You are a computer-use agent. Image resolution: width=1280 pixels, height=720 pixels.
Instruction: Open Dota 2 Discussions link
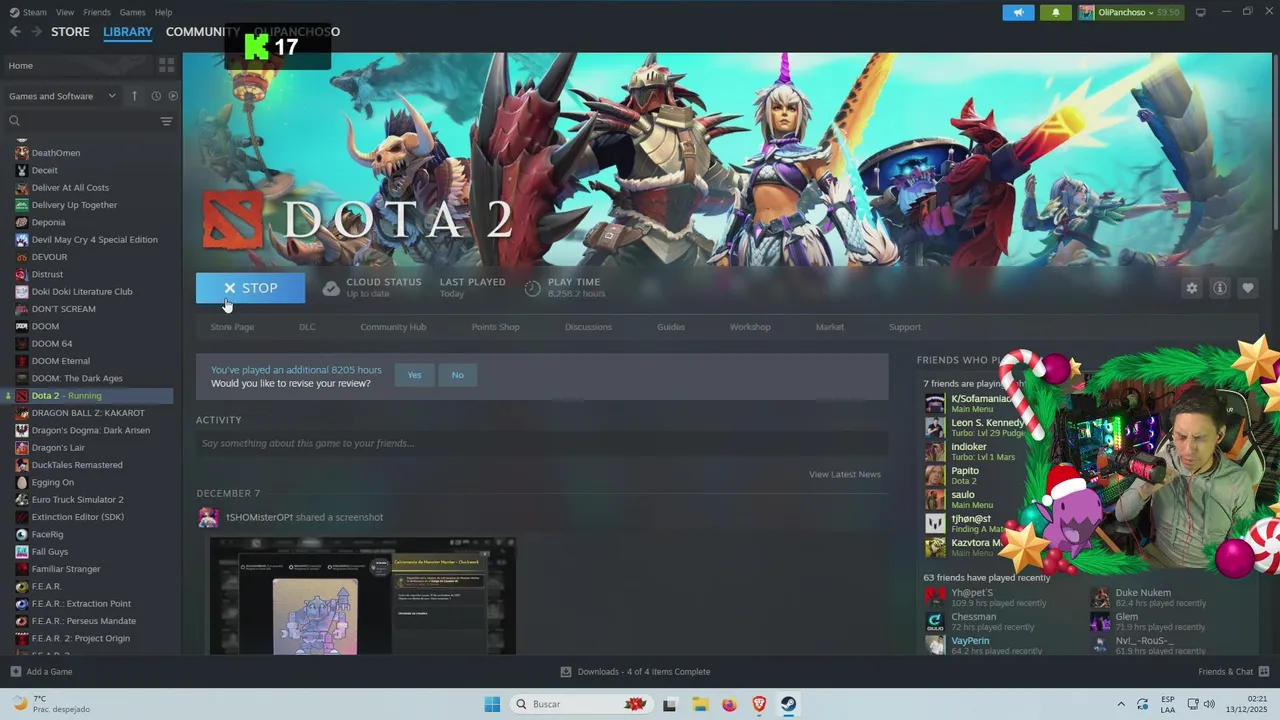point(588,327)
